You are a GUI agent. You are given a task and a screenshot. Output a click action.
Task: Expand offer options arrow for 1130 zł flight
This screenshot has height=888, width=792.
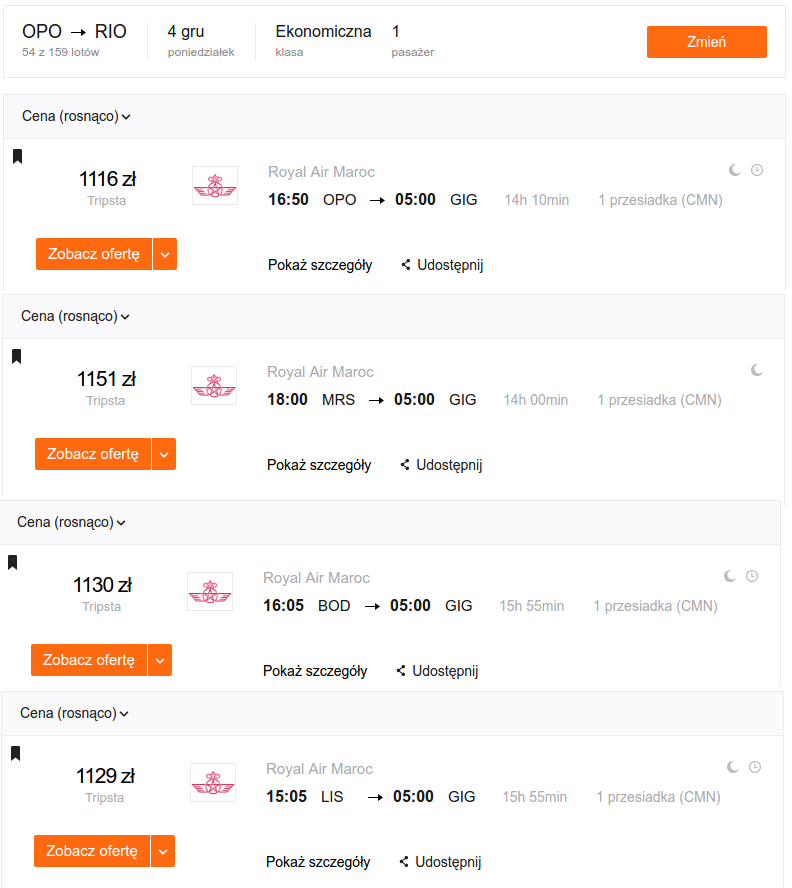pyautogui.click(x=160, y=660)
